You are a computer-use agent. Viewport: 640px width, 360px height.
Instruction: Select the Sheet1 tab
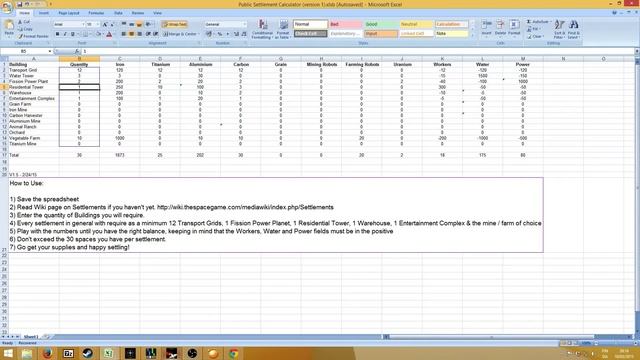[31, 337]
